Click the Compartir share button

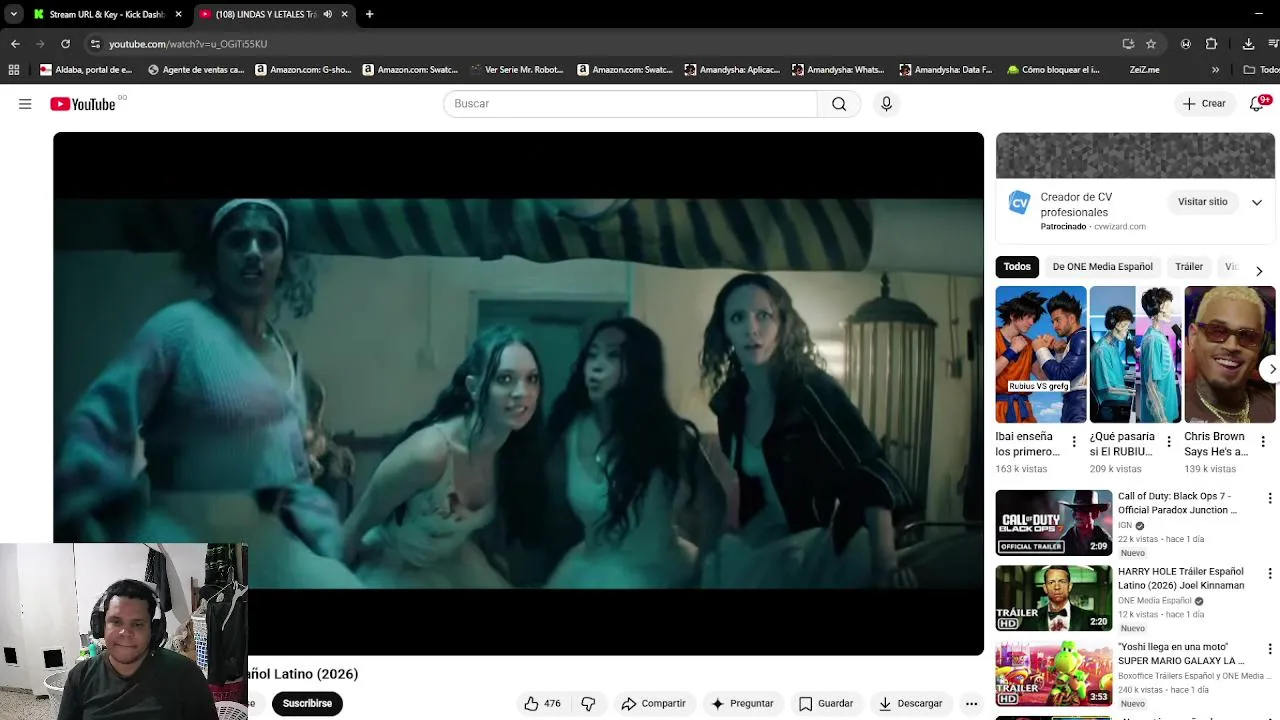tap(653, 704)
